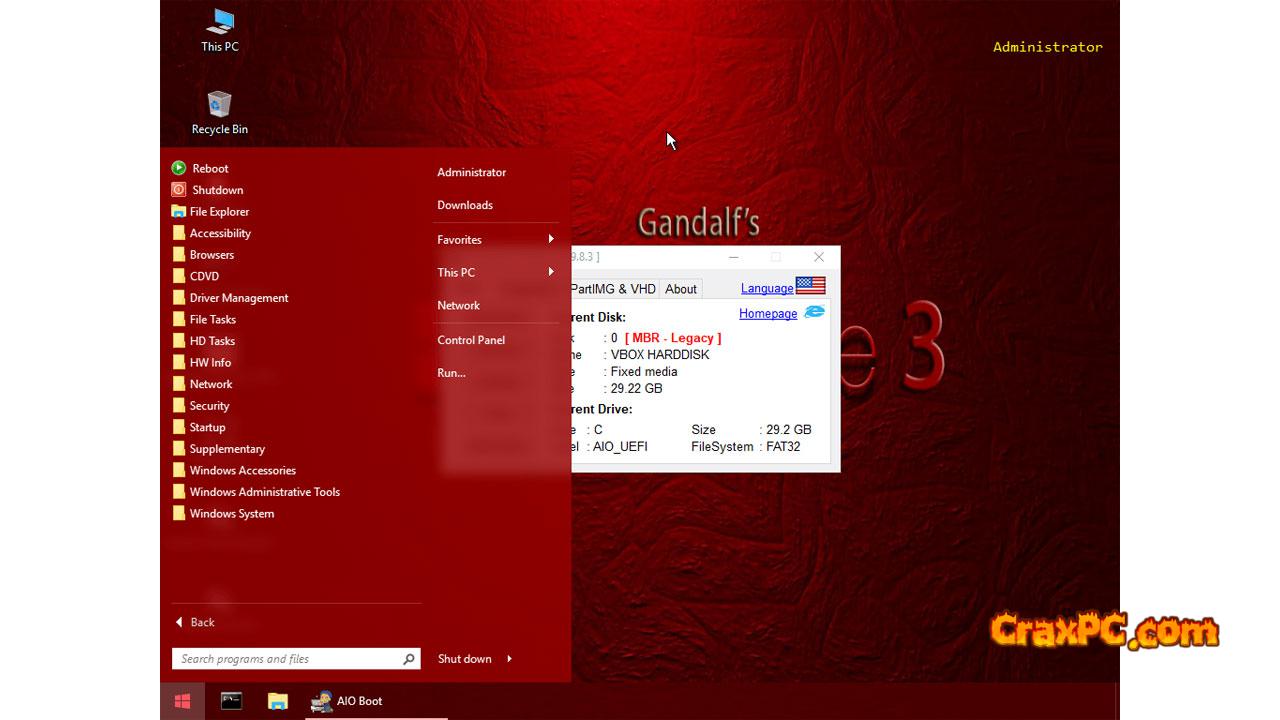Click the VBOX HARDDISK text
The image size is (1280, 720).
tap(660, 355)
